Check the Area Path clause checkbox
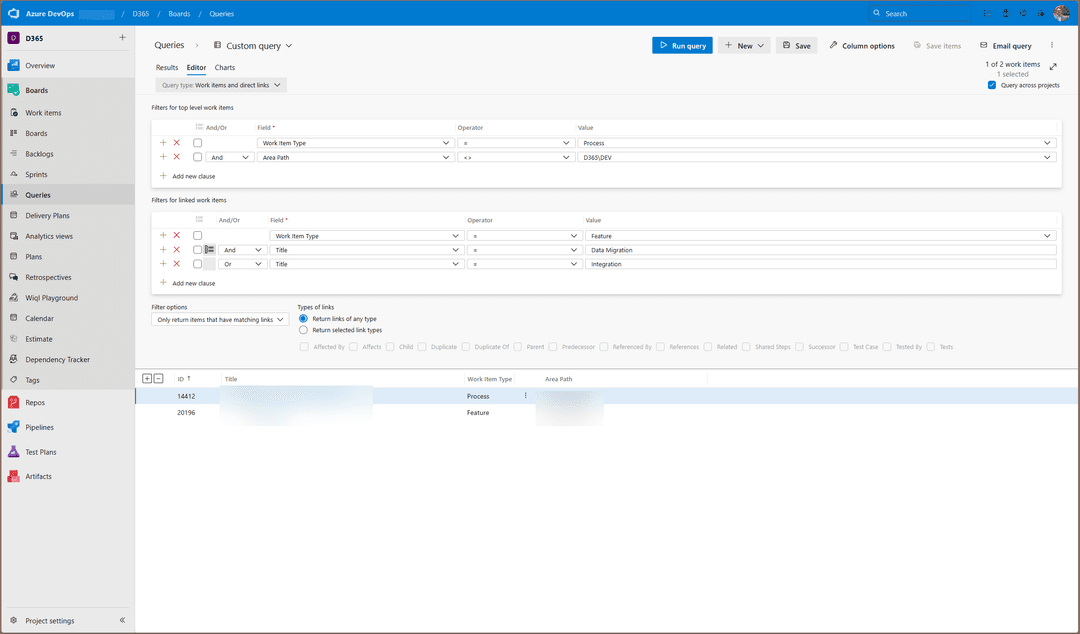The image size is (1080, 634). [x=198, y=157]
